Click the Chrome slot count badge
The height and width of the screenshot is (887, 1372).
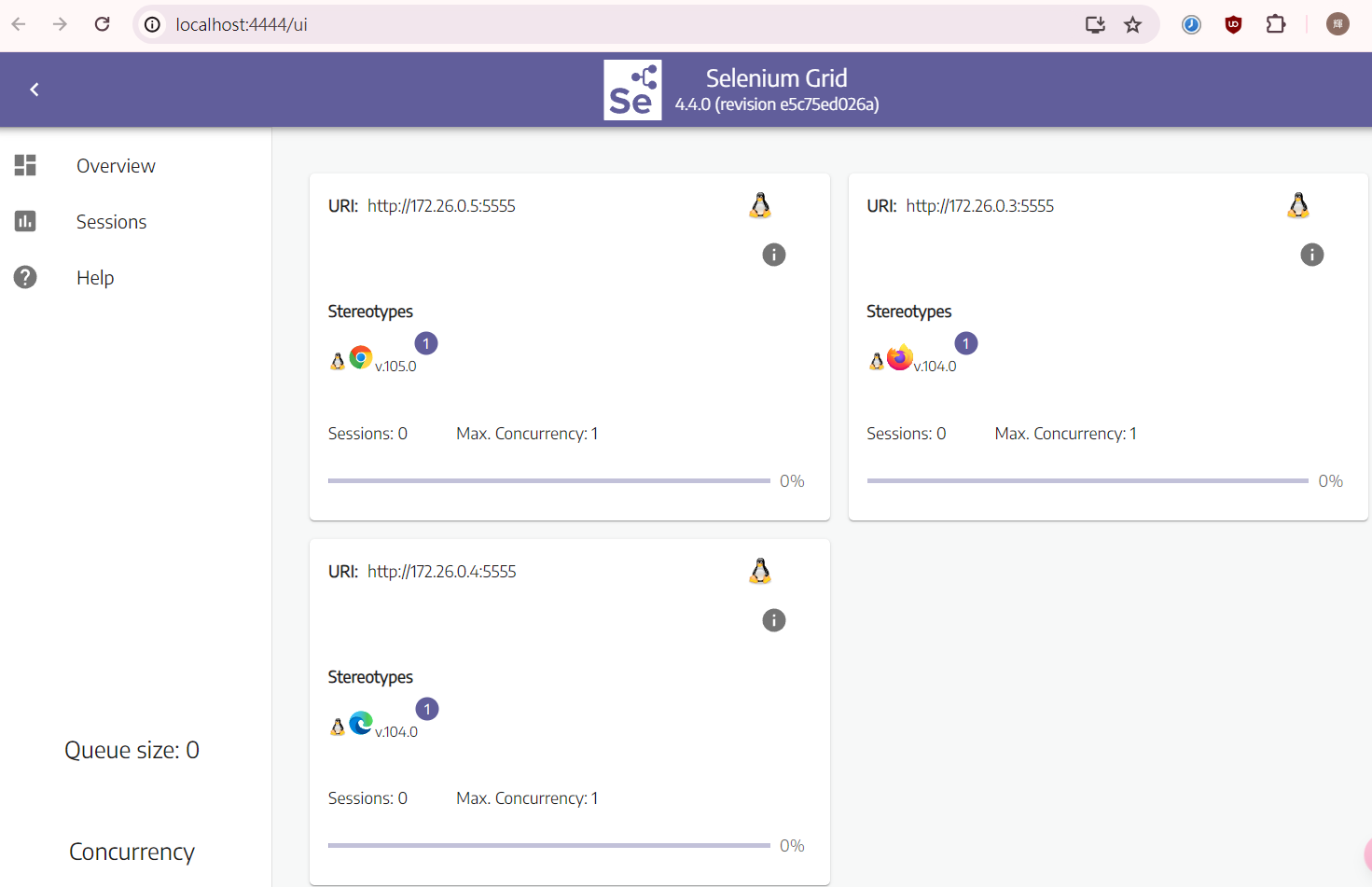(426, 343)
